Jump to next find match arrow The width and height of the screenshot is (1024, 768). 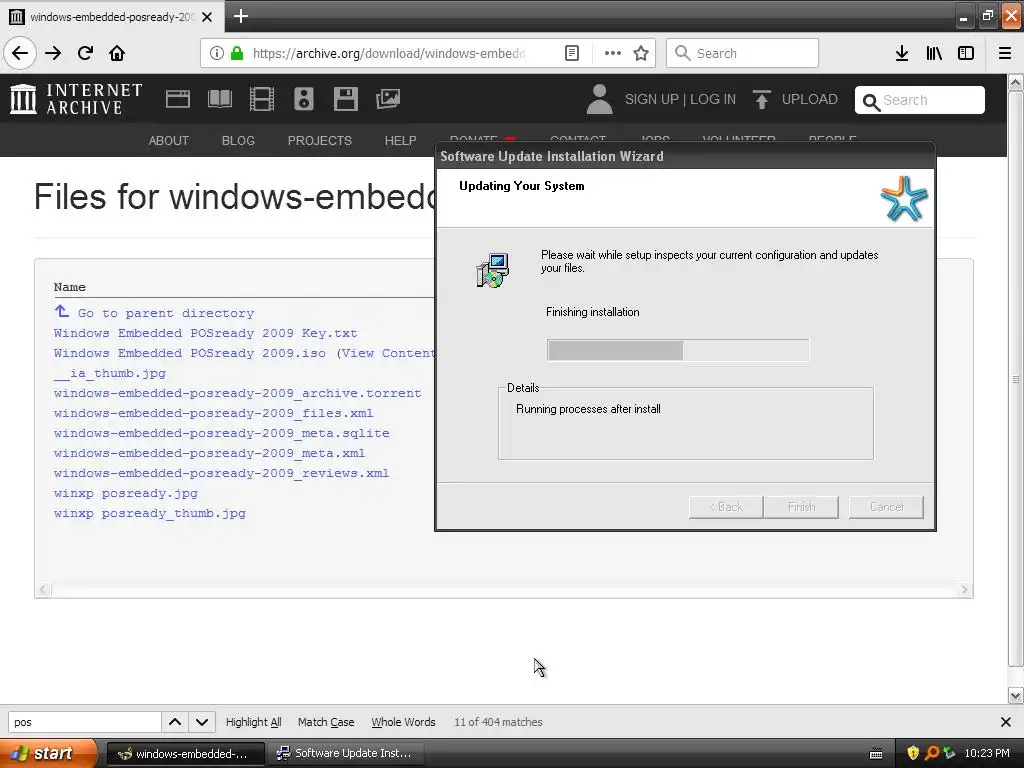(x=202, y=722)
